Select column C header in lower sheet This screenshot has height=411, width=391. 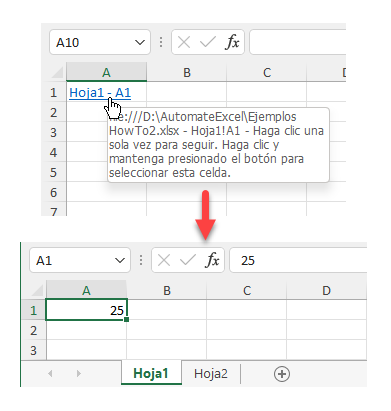[x=247, y=290]
